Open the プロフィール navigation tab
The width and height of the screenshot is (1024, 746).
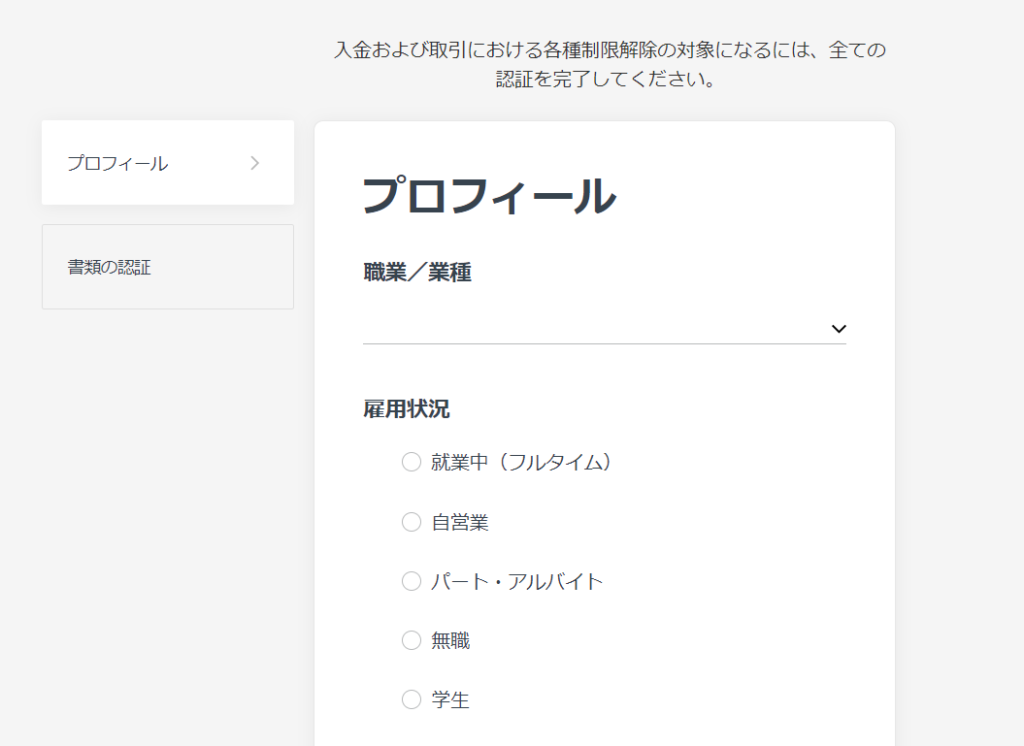click(x=167, y=162)
